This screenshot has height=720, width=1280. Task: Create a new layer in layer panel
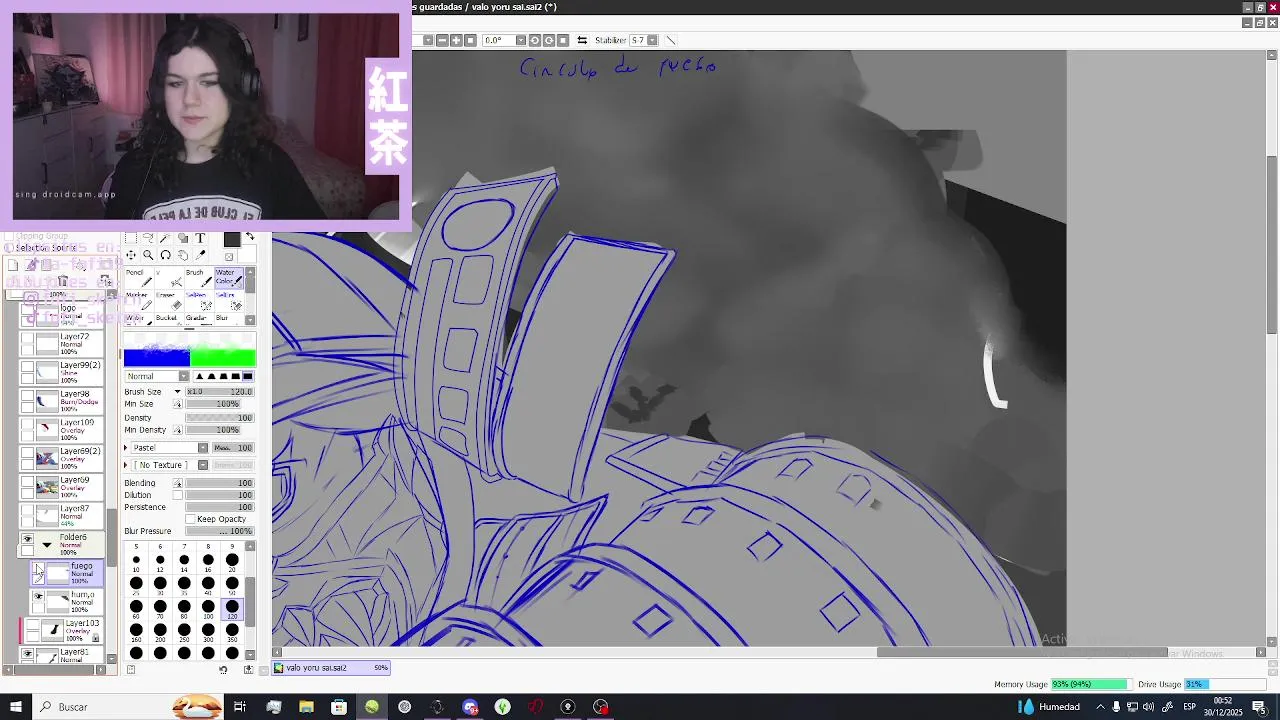13,264
